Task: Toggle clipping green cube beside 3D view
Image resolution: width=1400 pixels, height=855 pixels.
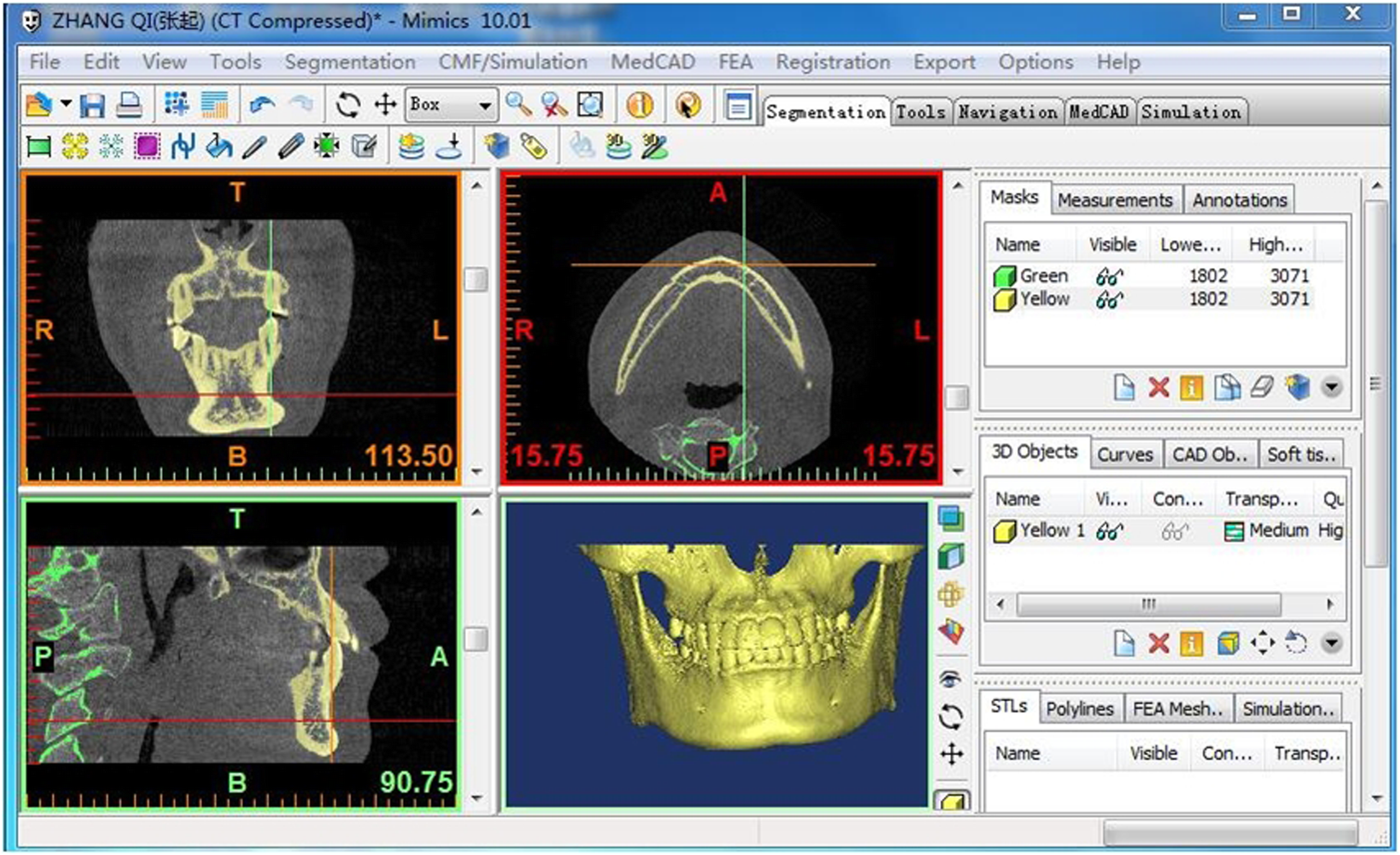Action: pos(951,556)
